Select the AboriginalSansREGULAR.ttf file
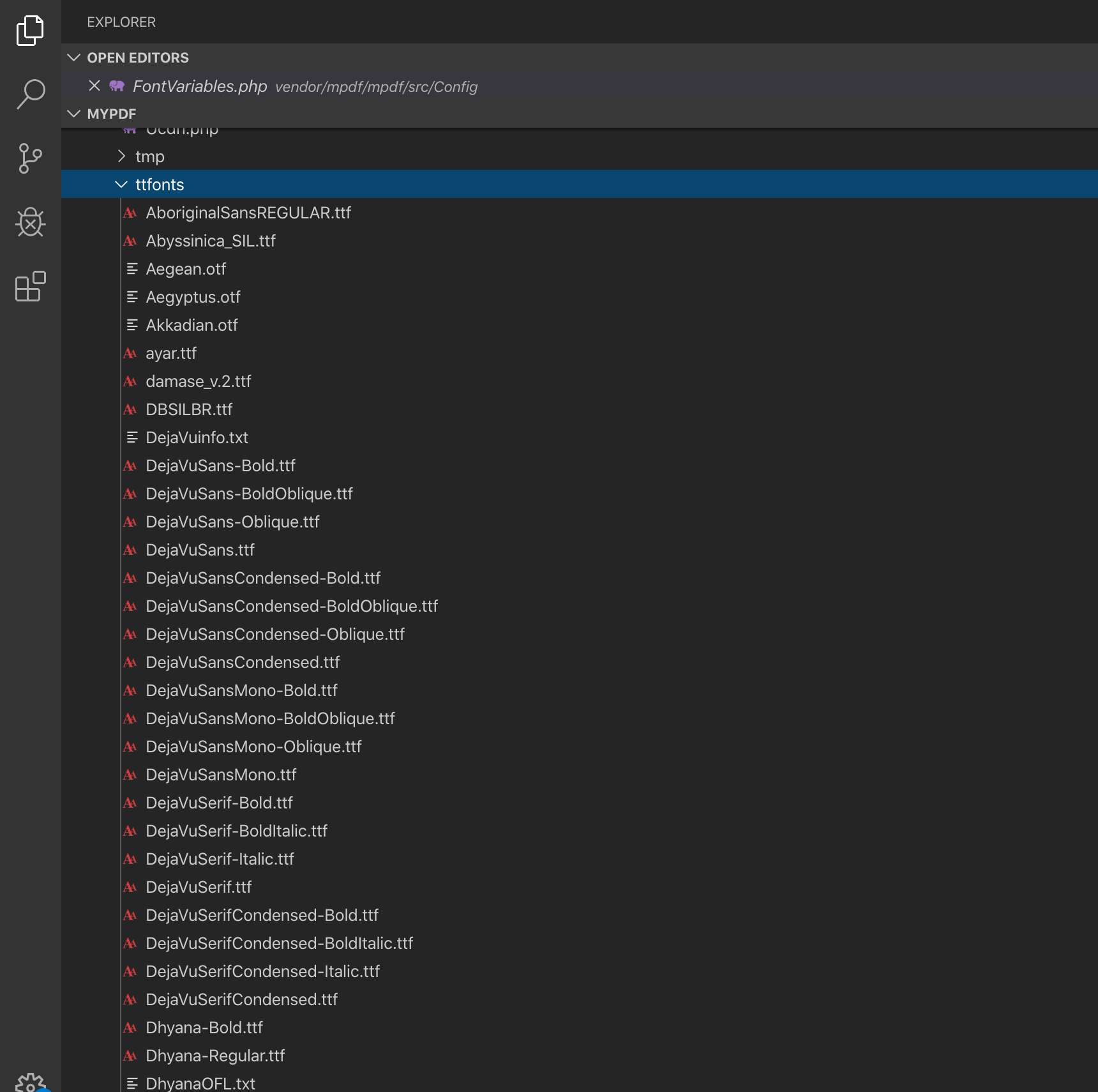1098x1092 pixels. tap(248, 213)
